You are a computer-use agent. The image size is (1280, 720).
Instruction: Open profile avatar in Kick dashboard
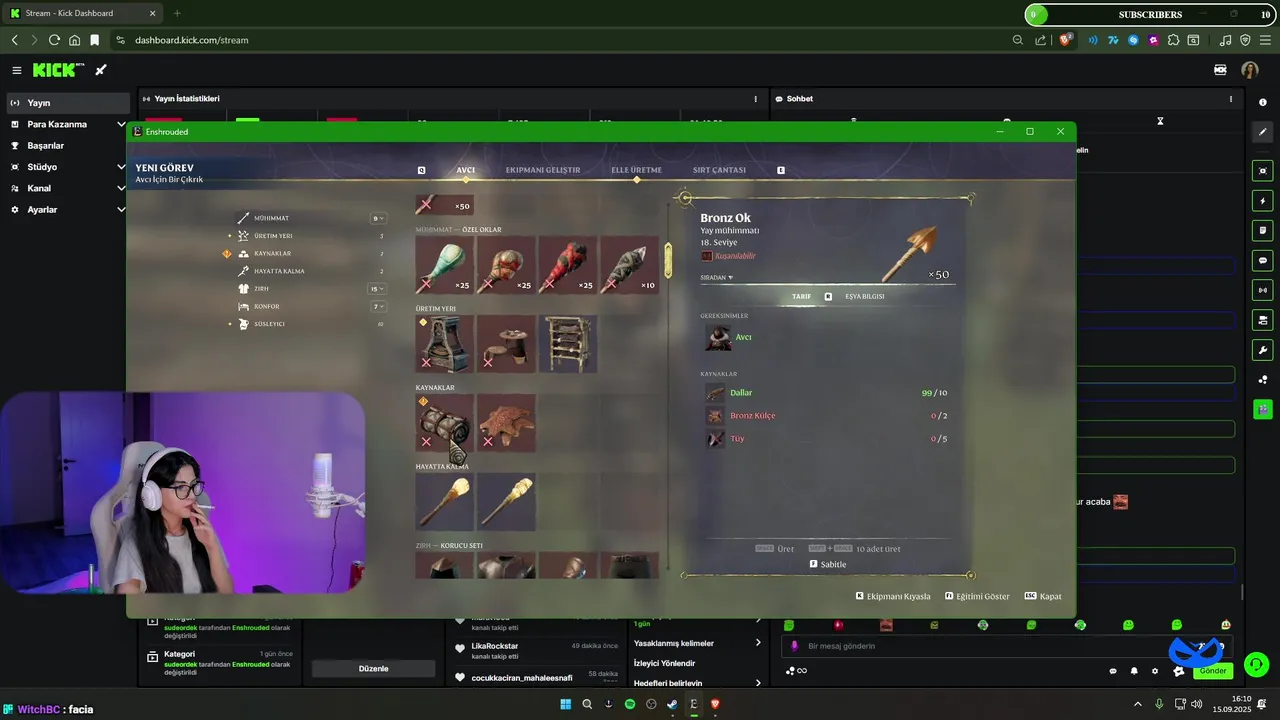(1250, 70)
